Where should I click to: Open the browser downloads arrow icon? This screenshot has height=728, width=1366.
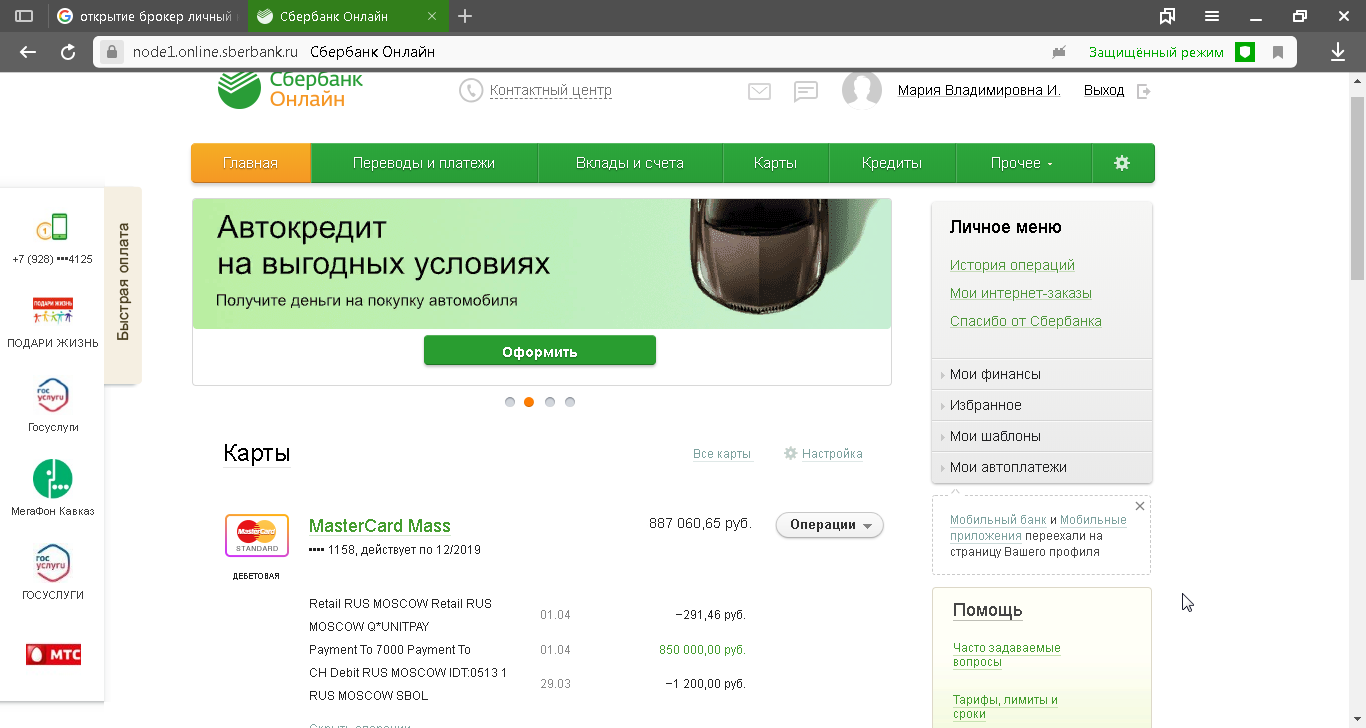1338,52
